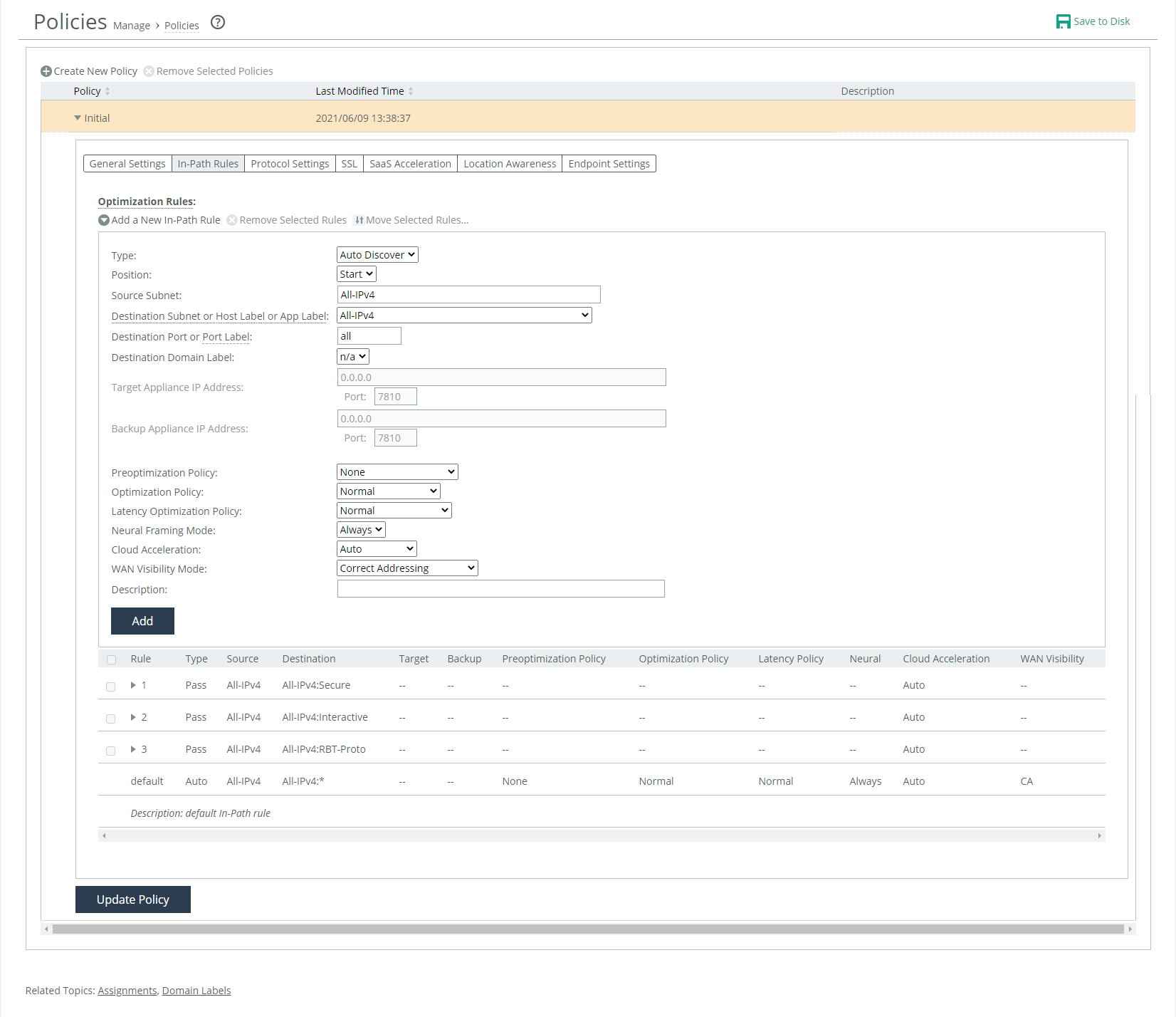1176x1017 pixels.
Task: Click the Destination Port input field
Action: click(369, 336)
